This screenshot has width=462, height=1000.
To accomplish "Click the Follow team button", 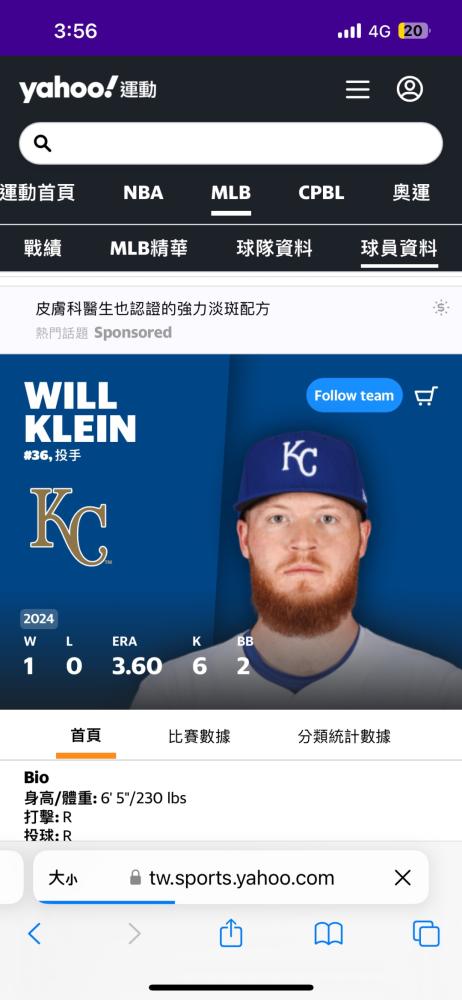I will (x=354, y=395).
